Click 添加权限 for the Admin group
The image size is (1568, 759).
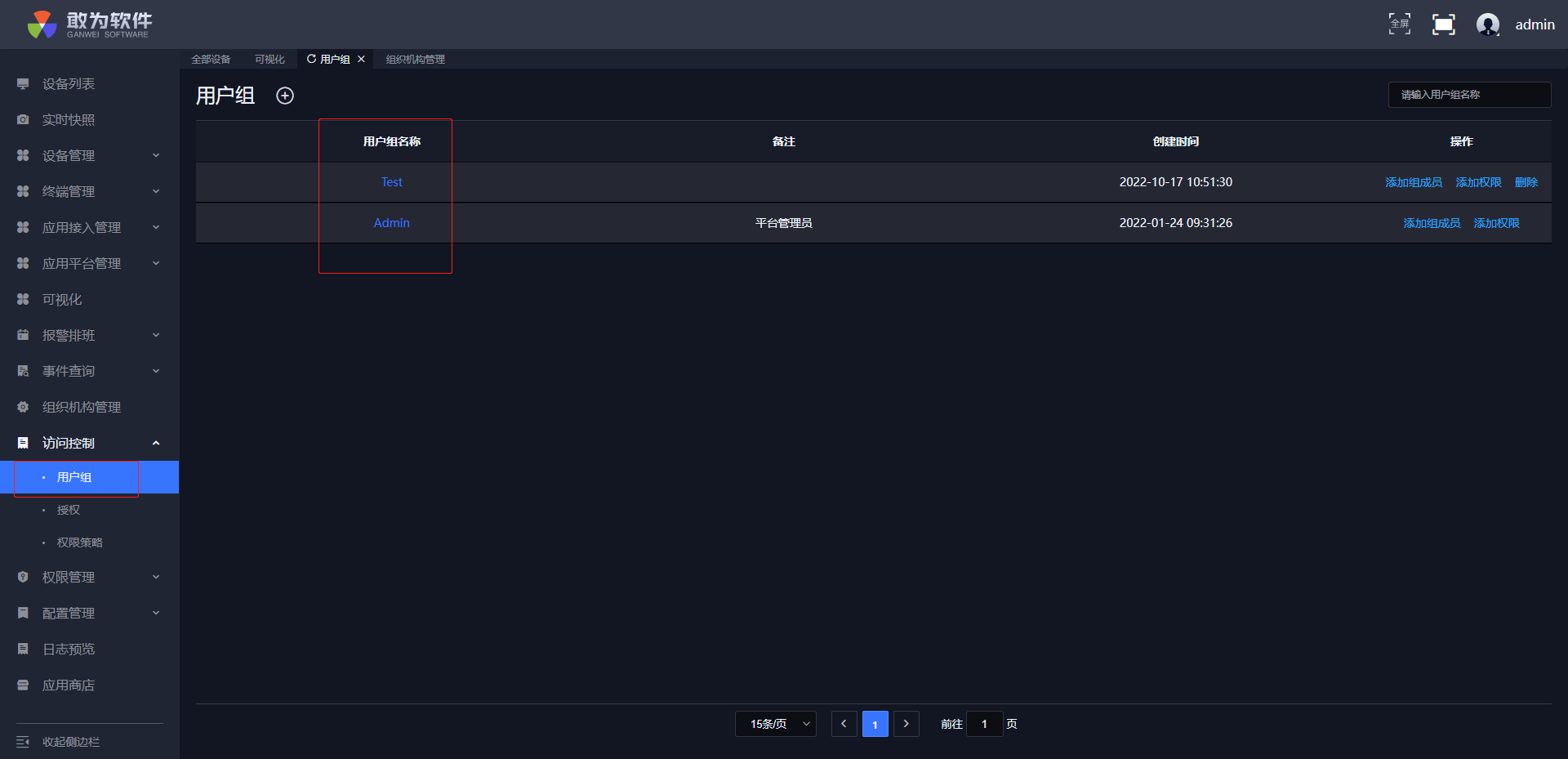click(1497, 223)
